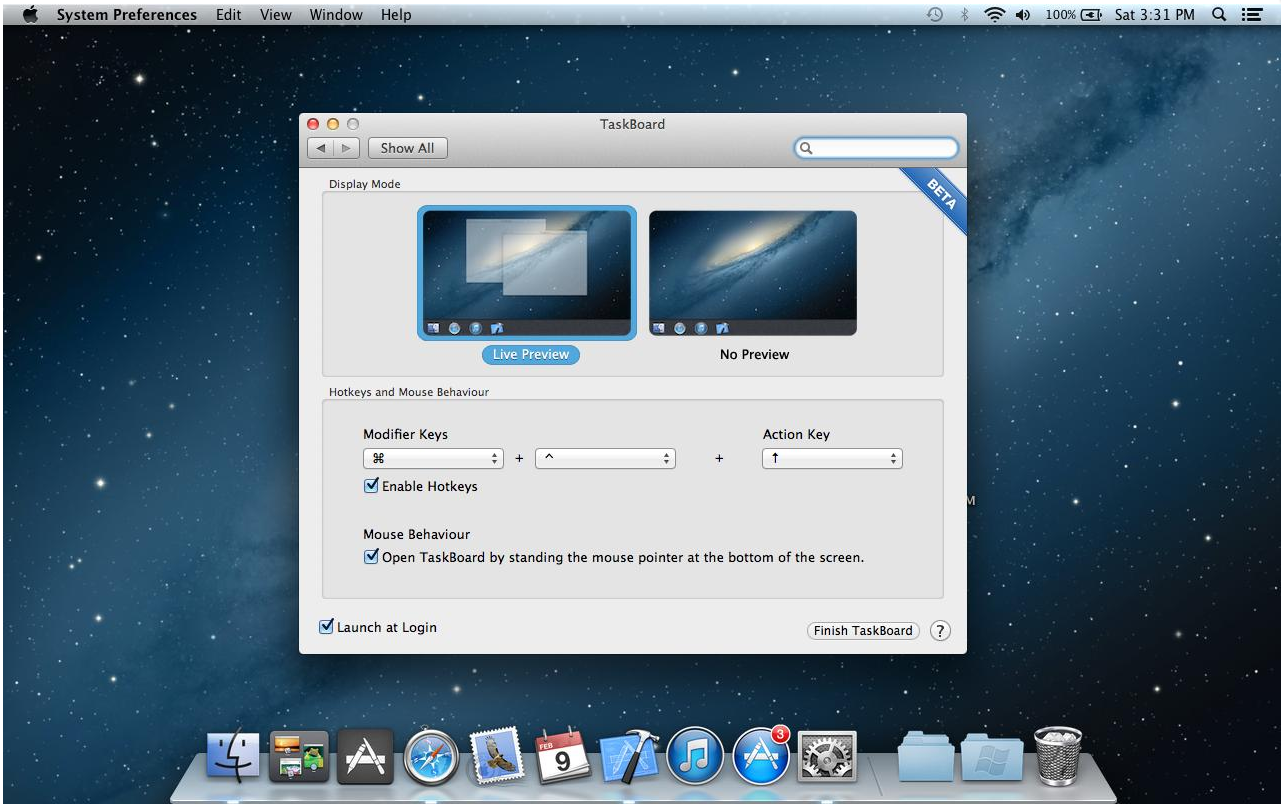Go back with the left arrow button
Image resolution: width=1281 pixels, height=804 pixels.
[320, 148]
